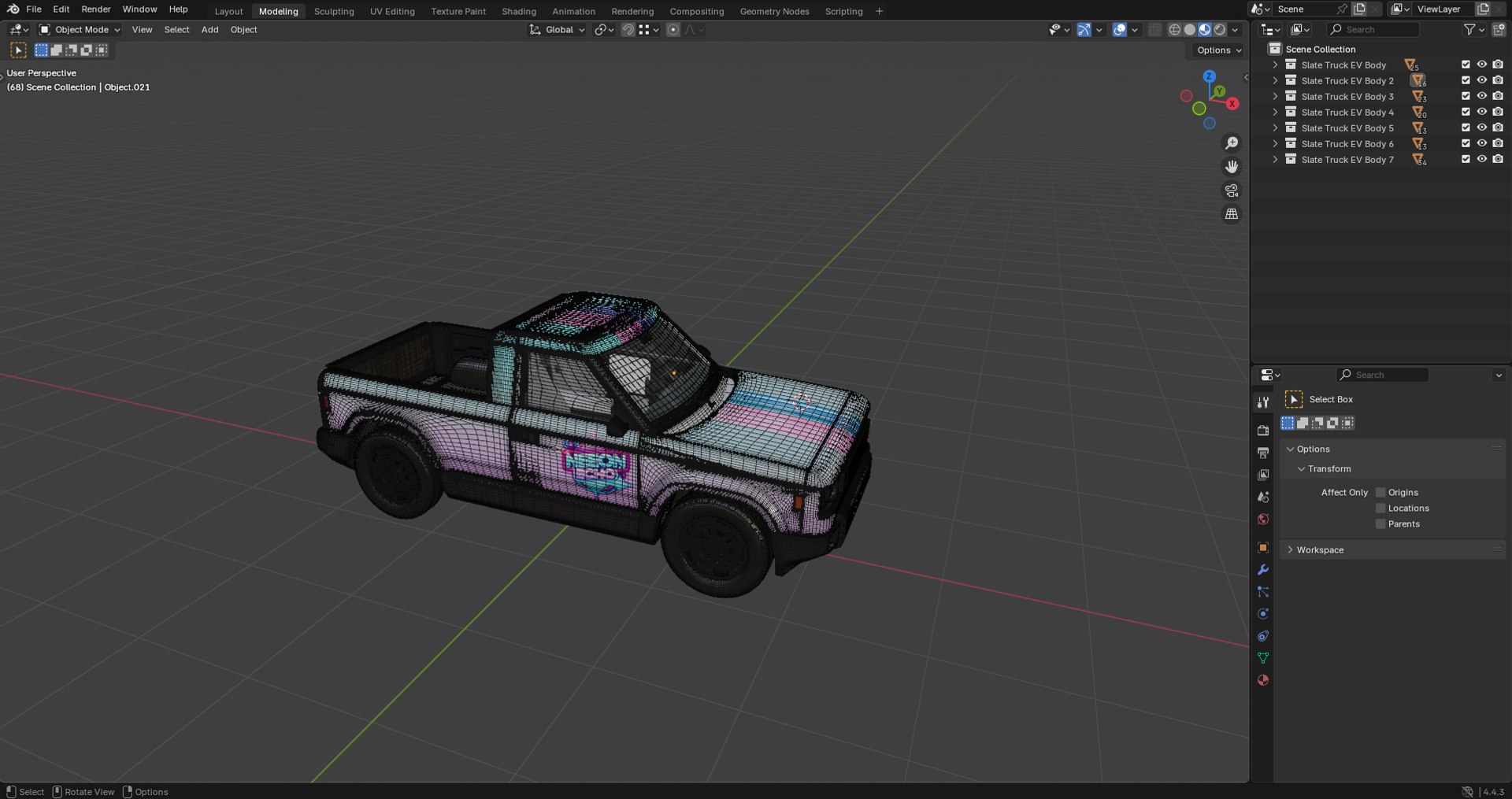Disable rendering for Slate Truck EV Body 6
Screen dimensions: 1512x799
1498,143
